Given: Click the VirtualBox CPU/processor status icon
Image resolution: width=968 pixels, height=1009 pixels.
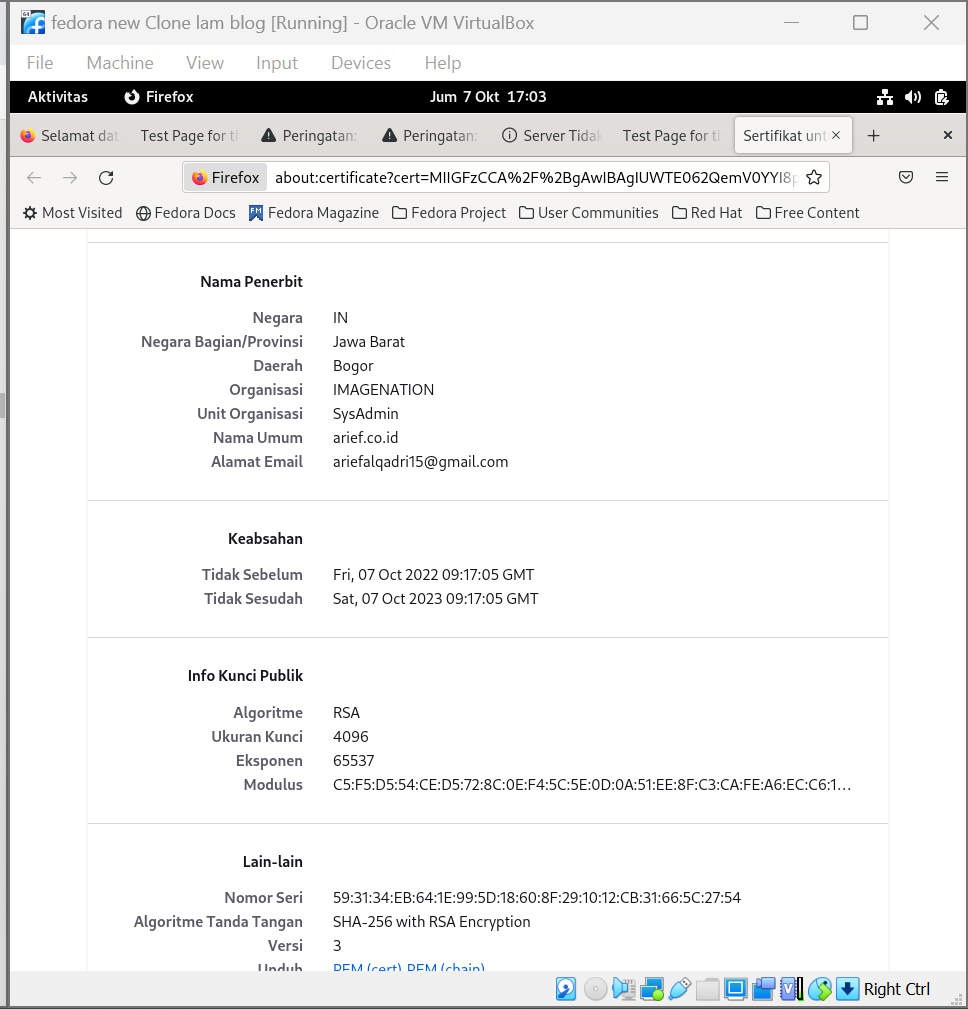Looking at the screenshot, I should point(792,988).
